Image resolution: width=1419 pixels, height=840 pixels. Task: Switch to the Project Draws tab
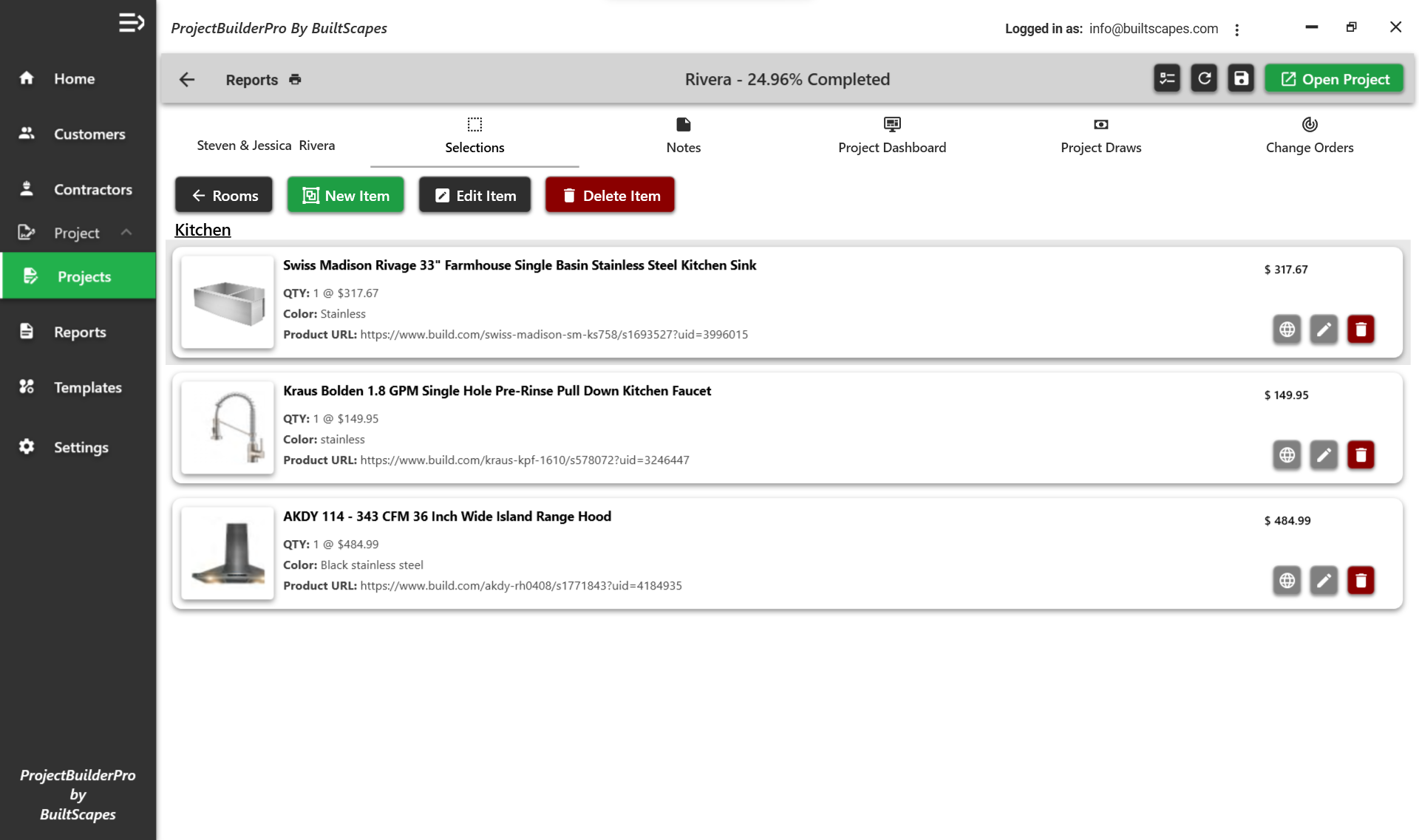pos(1100,136)
